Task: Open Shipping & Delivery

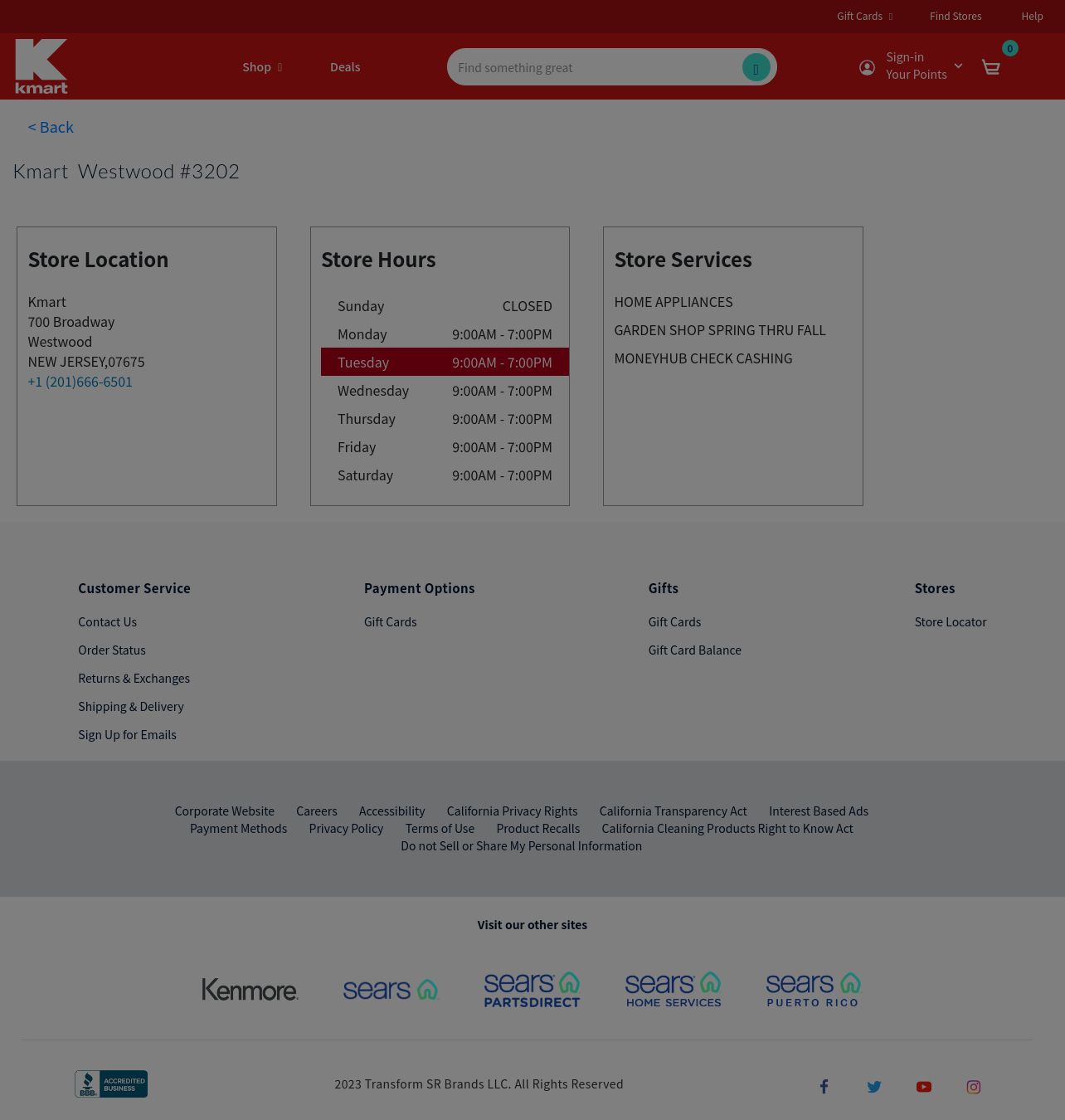Action: point(130,706)
